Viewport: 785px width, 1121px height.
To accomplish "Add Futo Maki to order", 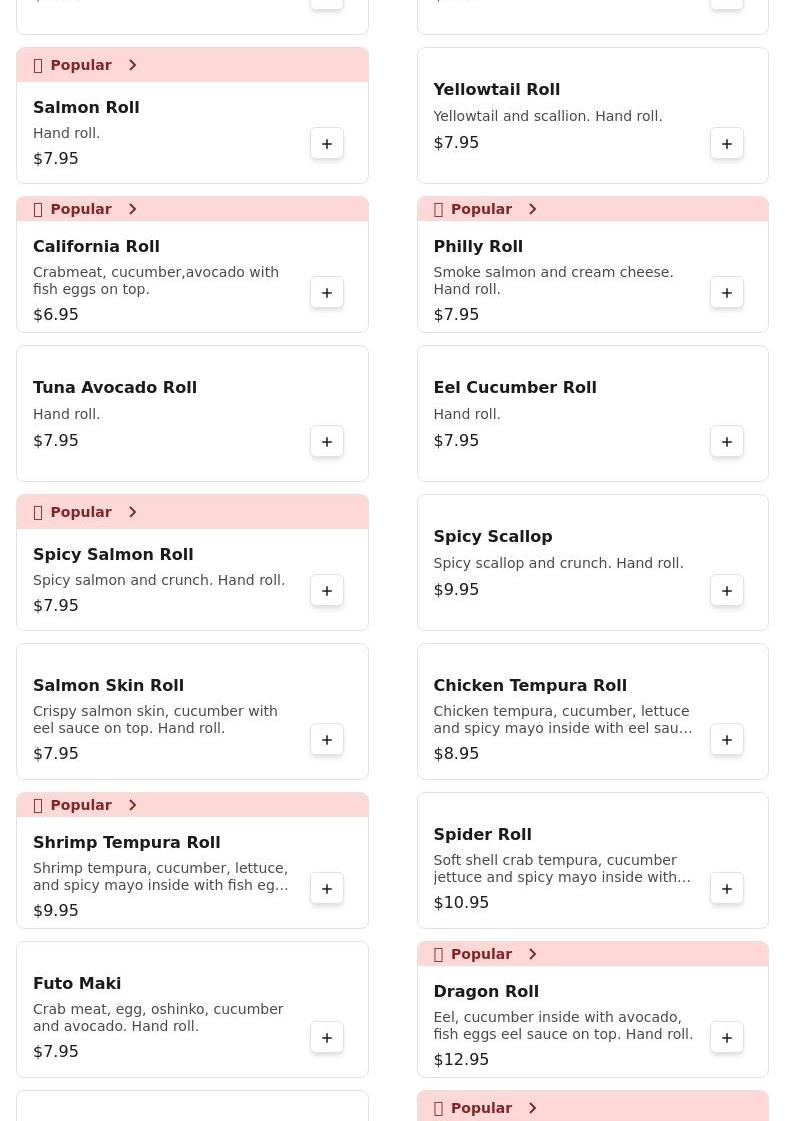I will point(327,1038).
